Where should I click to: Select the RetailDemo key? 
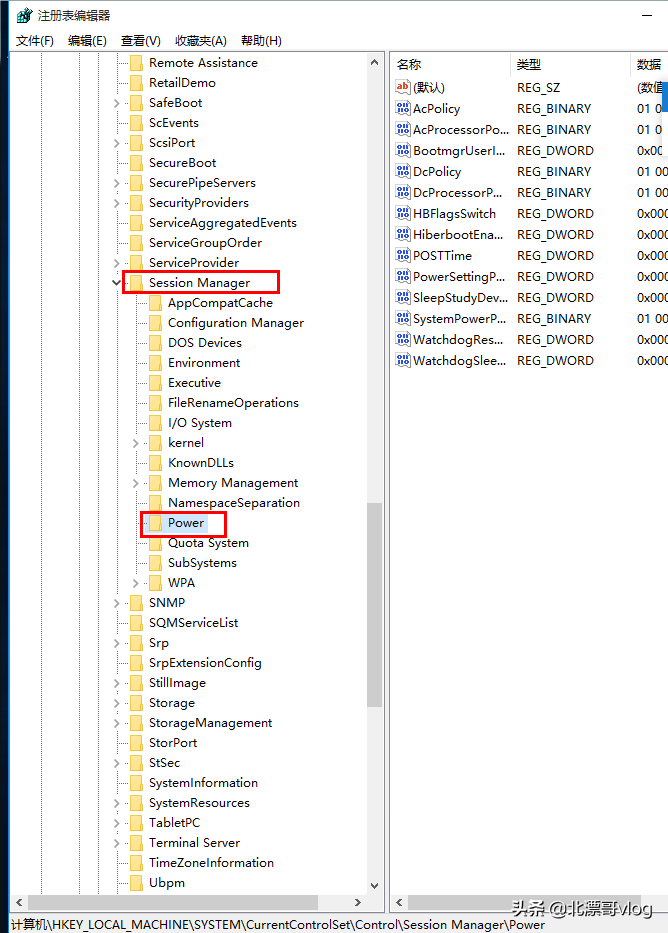click(x=182, y=83)
